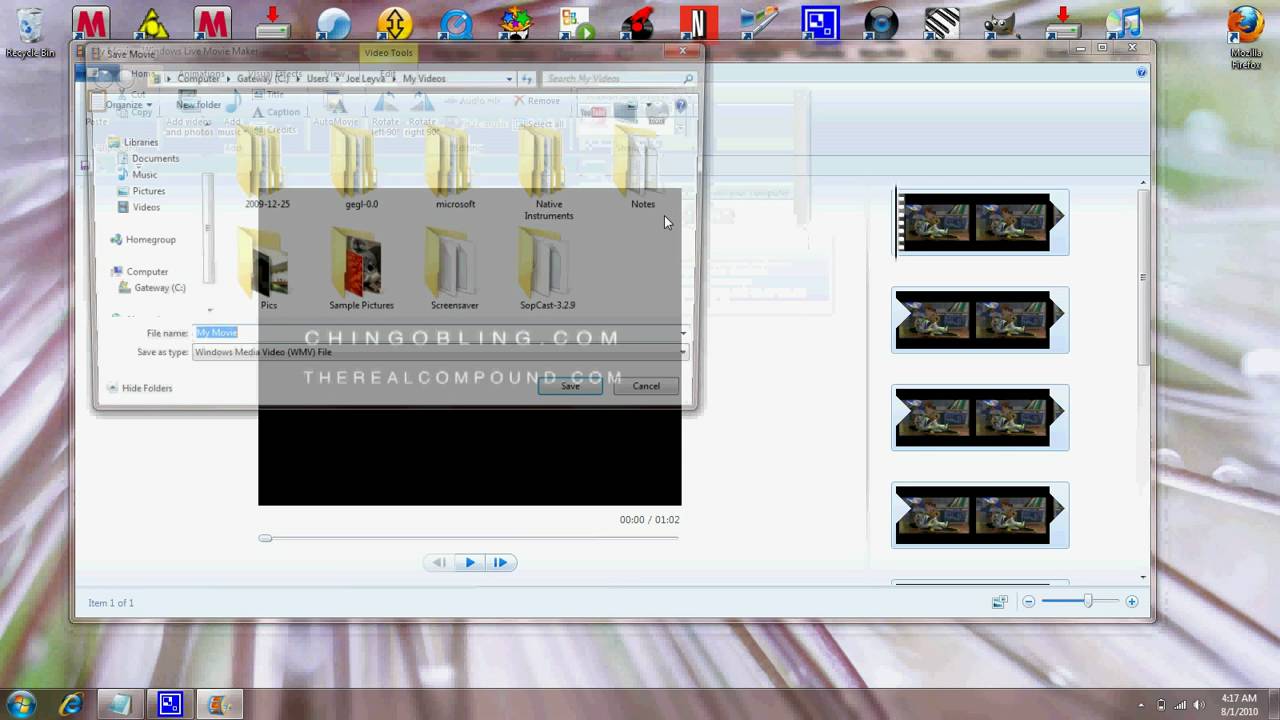Viewport: 1280px width, 720px height.
Task: Click the Save button in dialog
Action: [x=570, y=386]
